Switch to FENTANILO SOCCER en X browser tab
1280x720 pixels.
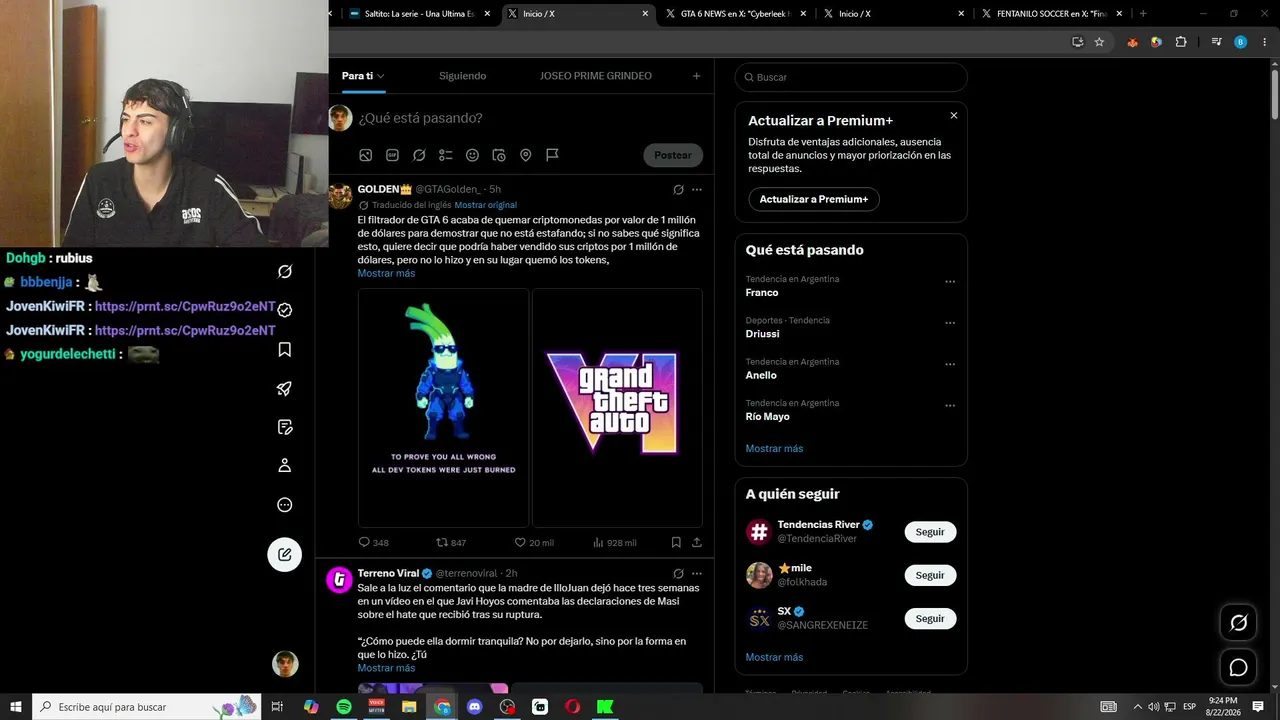coord(1051,14)
